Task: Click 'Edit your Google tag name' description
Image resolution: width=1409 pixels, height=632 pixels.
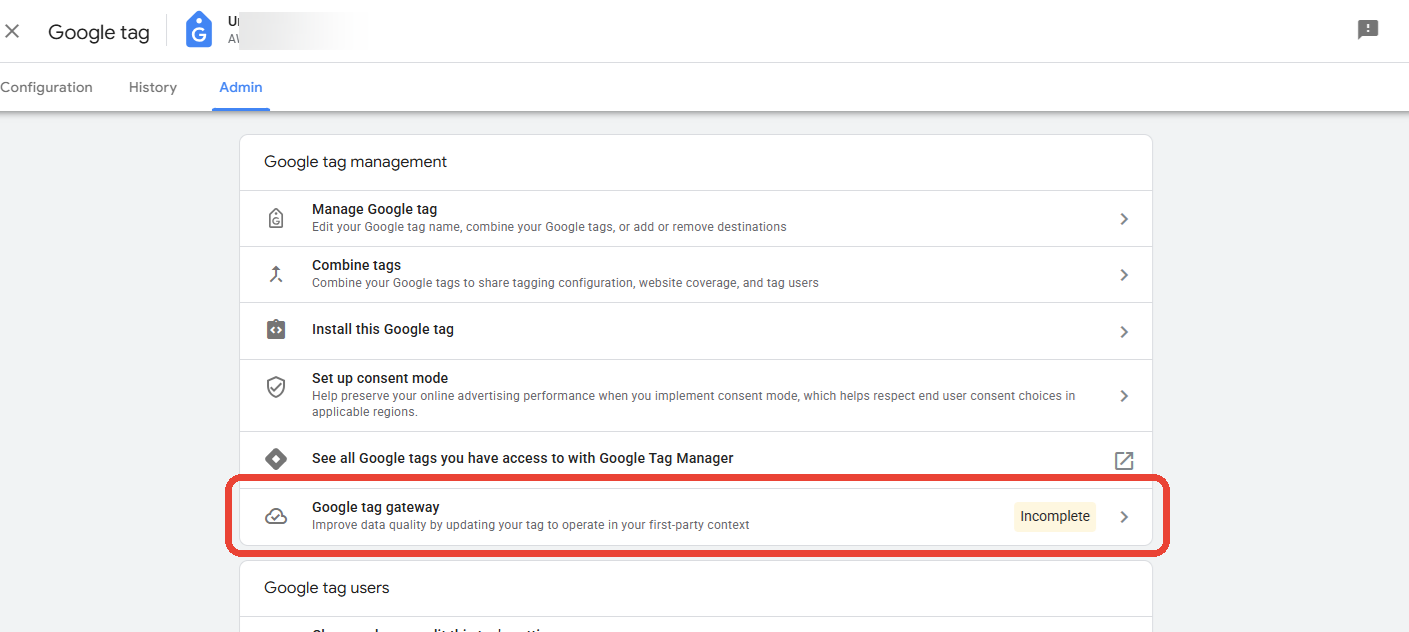Action: click(549, 227)
